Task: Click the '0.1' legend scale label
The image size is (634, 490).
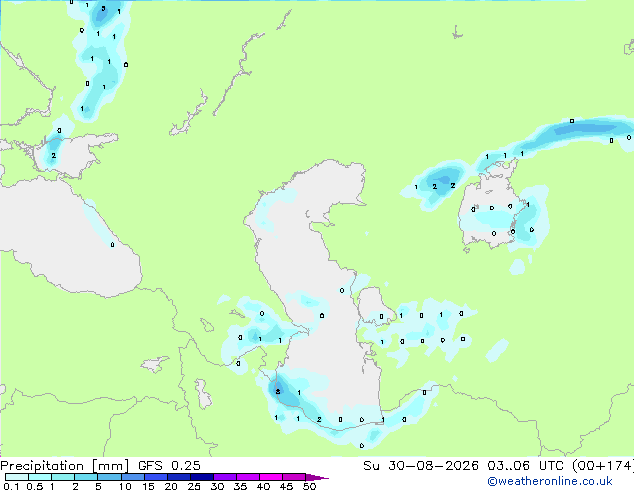Action: coord(11,486)
